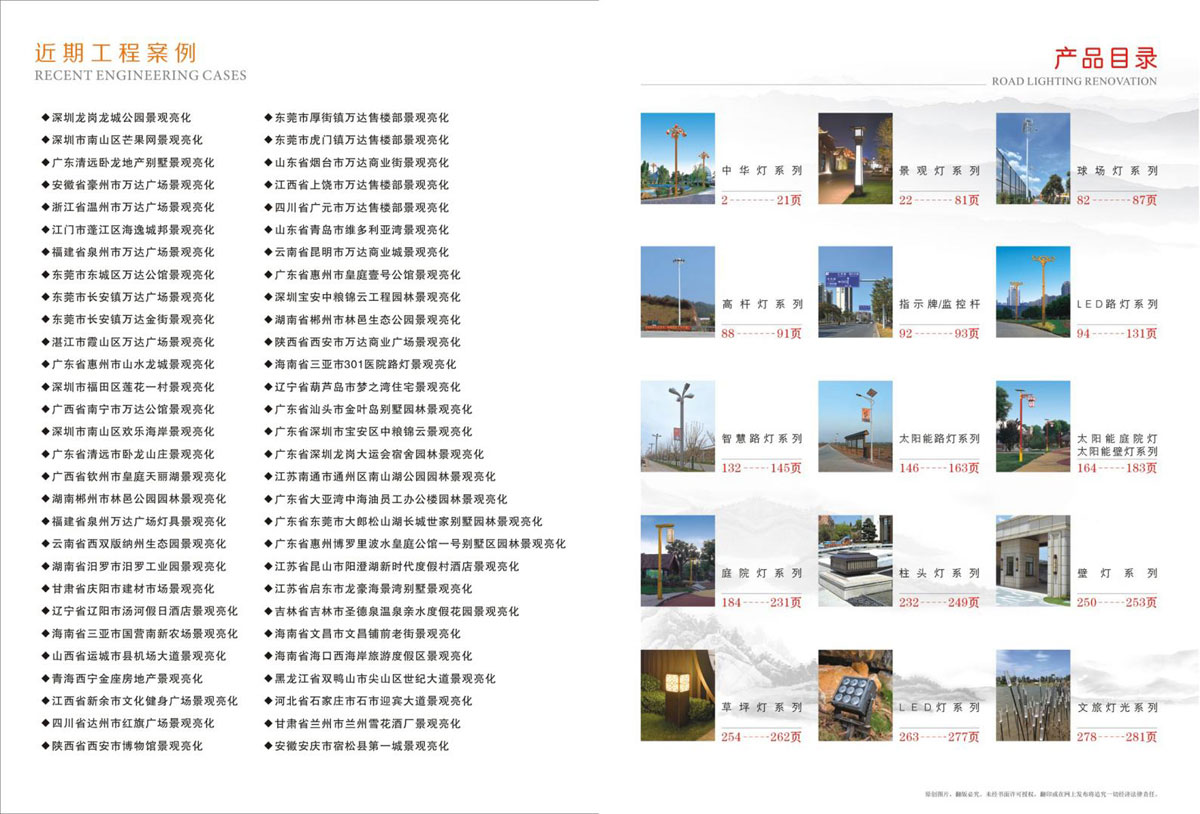Click the LED路灯系列 text label
The image size is (1200, 814).
(x=1117, y=304)
